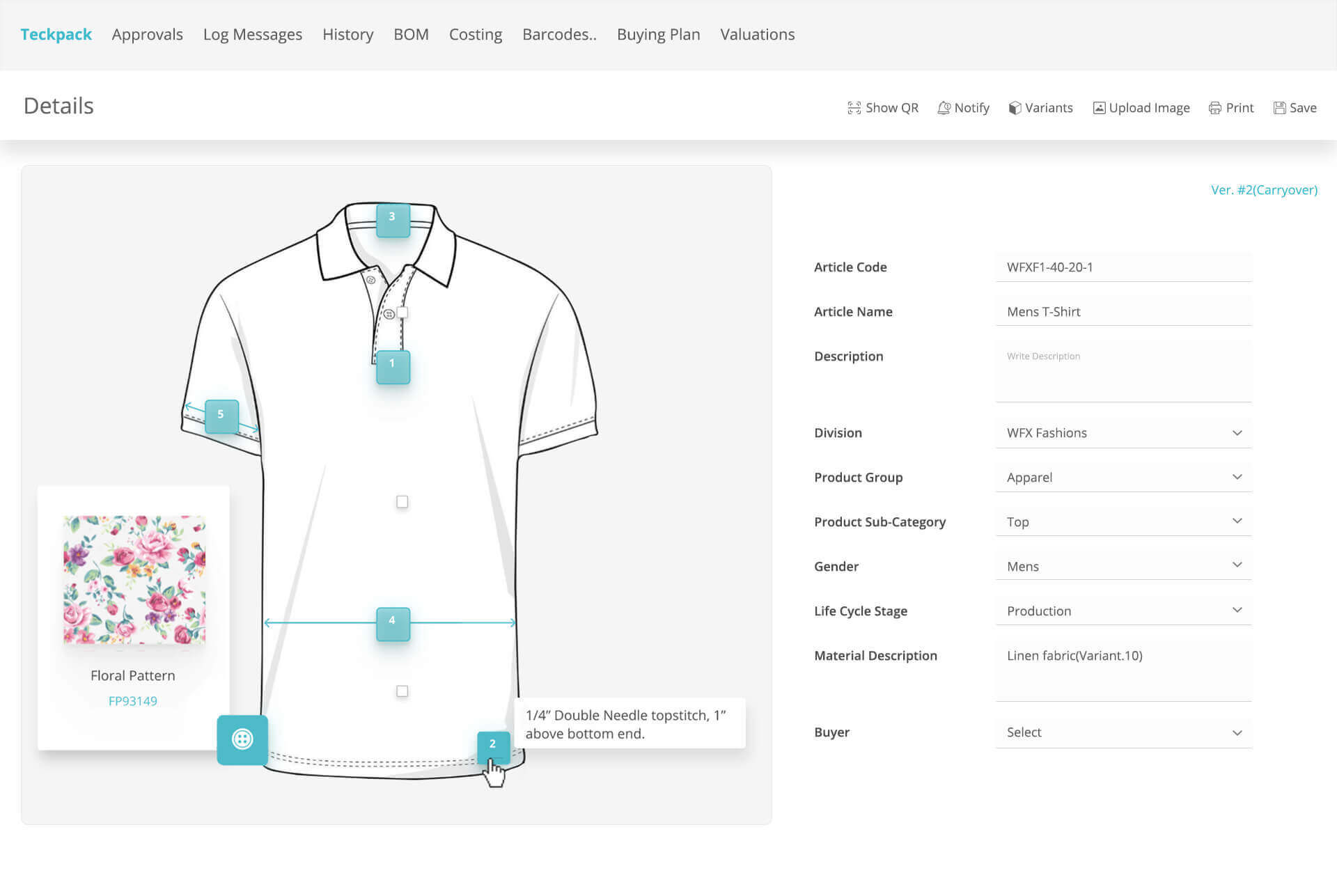Select annotation marker 5 on sleeve
The image size is (1337, 896).
[221, 416]
